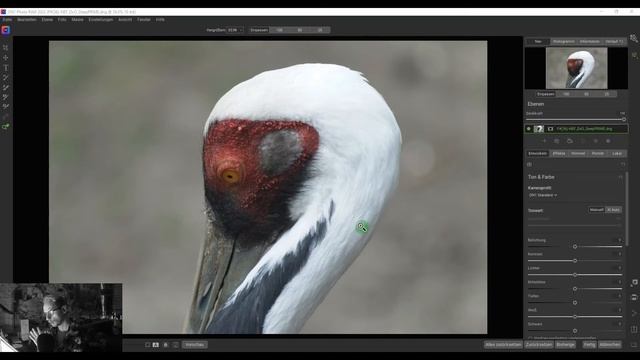Image resolution: width=640 pixels, height=360 pixels.
Task: Open the Einstellungen menu
Action: (101, 20)
